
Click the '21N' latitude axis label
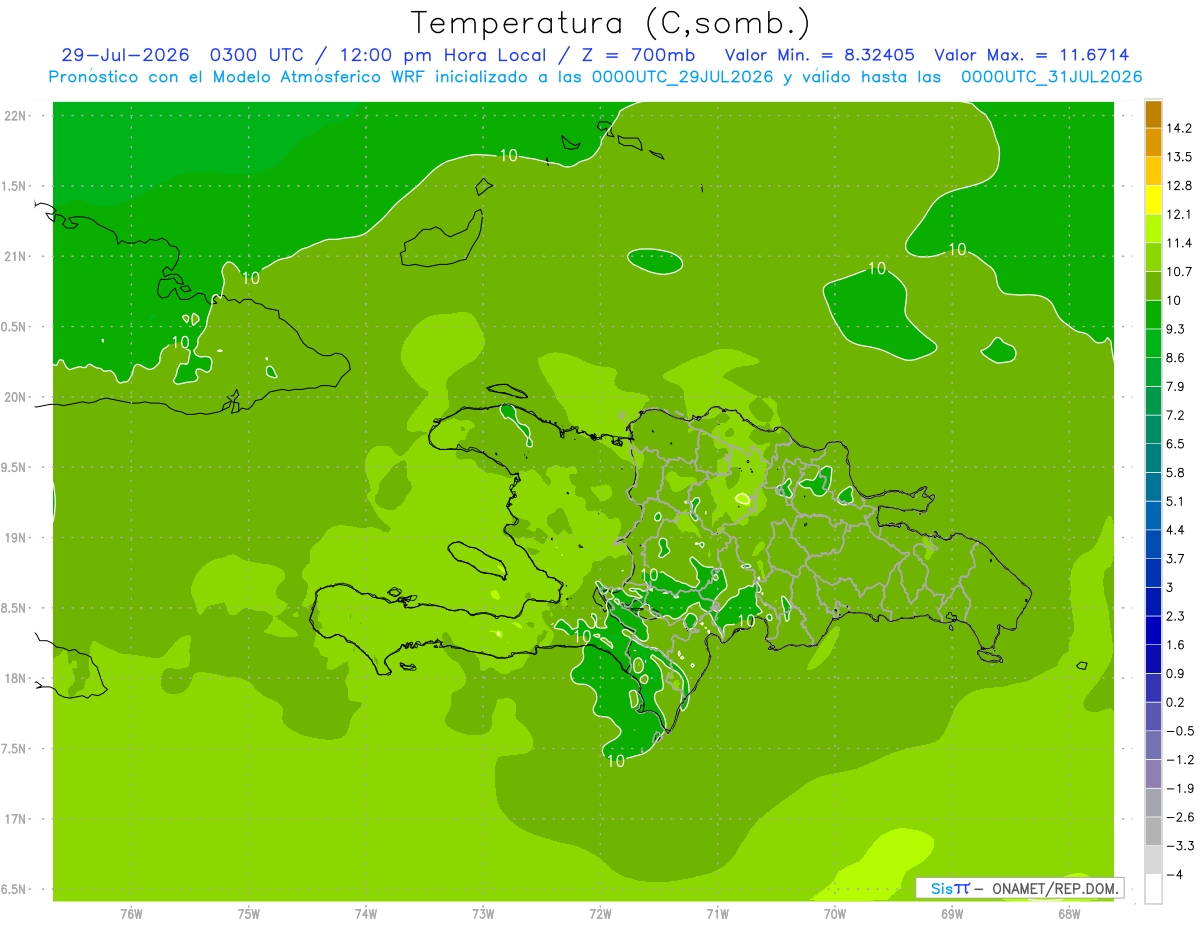(x=17, y=257)
